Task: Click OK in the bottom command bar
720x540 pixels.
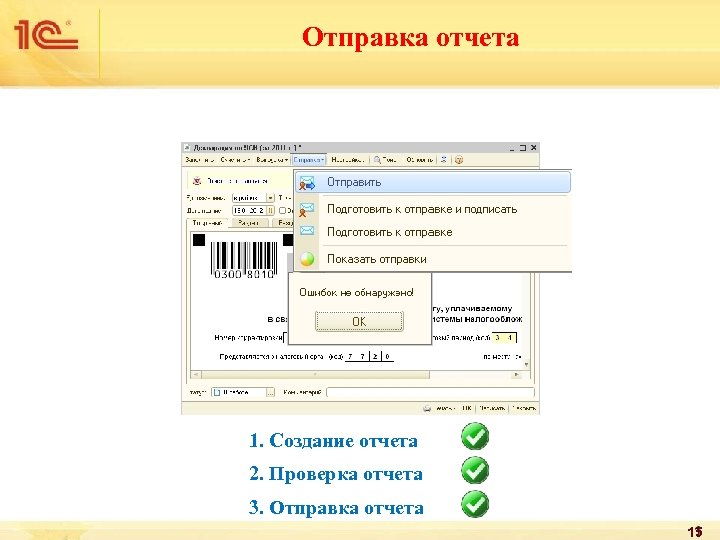Action: click(467, 408)
